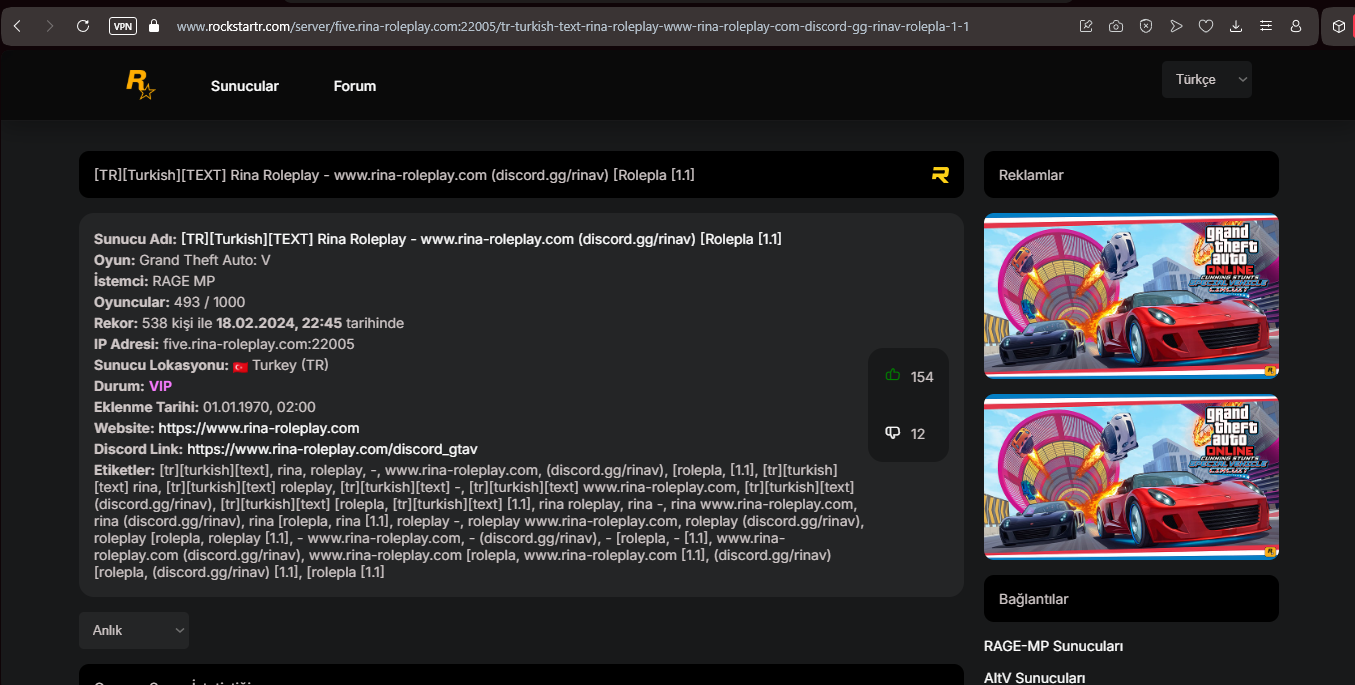Go back using the browser back arrow
This screenshot has height=685, width=1355.
coord(17,26)
